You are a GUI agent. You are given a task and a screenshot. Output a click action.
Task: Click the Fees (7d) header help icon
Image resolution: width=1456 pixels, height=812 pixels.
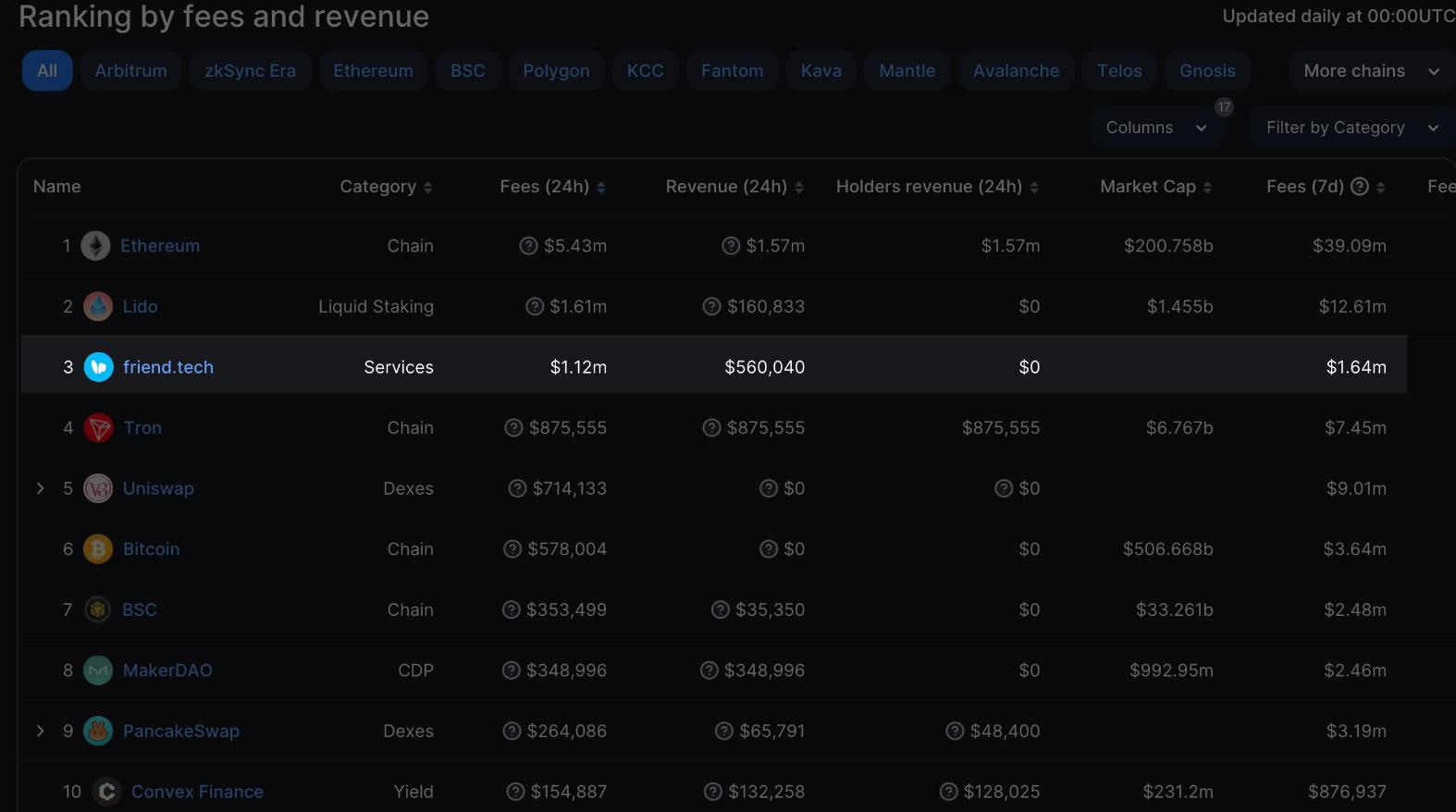click(x=1360, y=187)
